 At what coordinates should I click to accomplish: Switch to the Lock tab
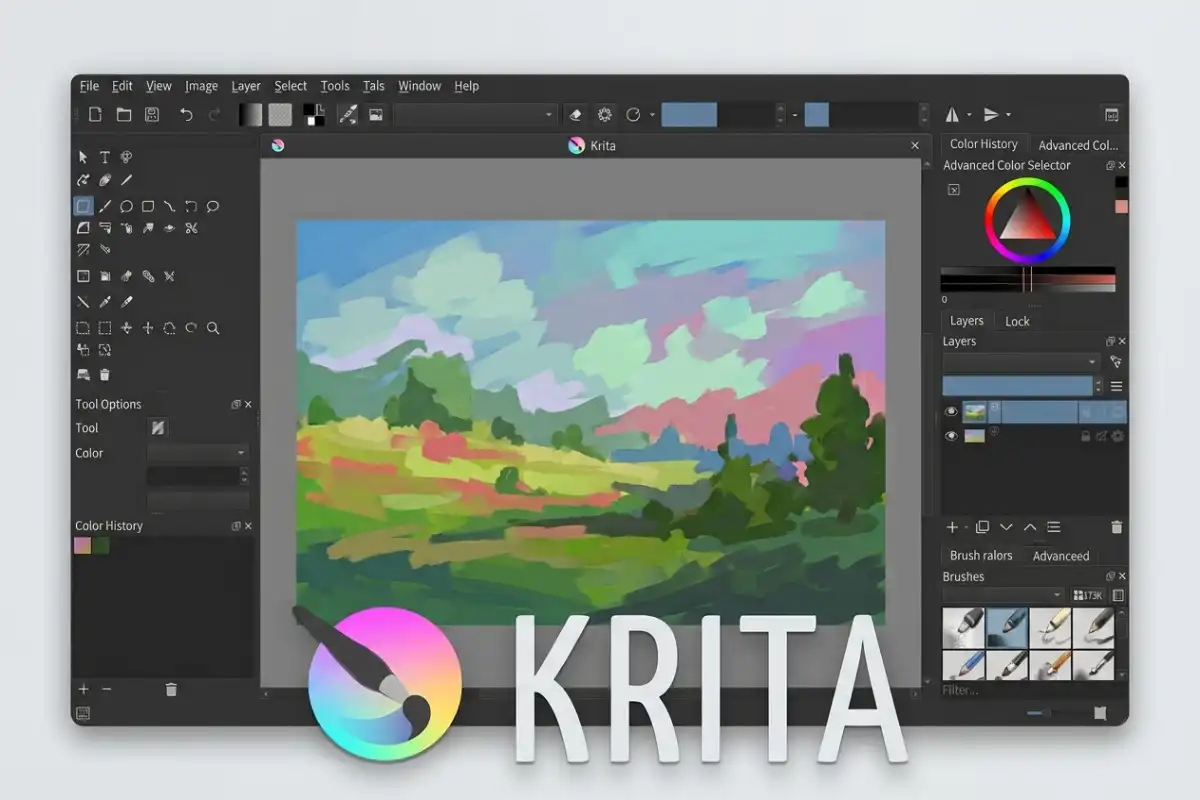[x=1017, y=321]
